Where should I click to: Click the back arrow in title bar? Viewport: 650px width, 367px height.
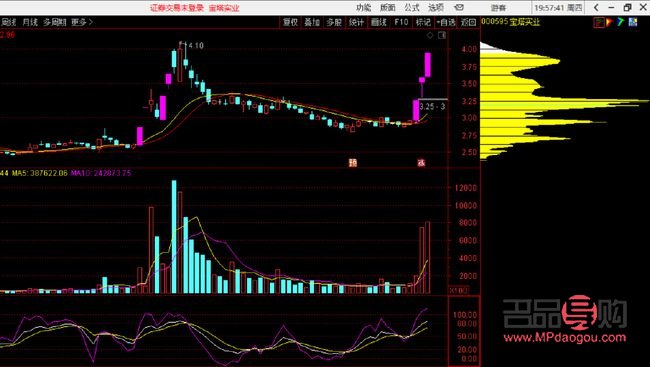point(596,7)
